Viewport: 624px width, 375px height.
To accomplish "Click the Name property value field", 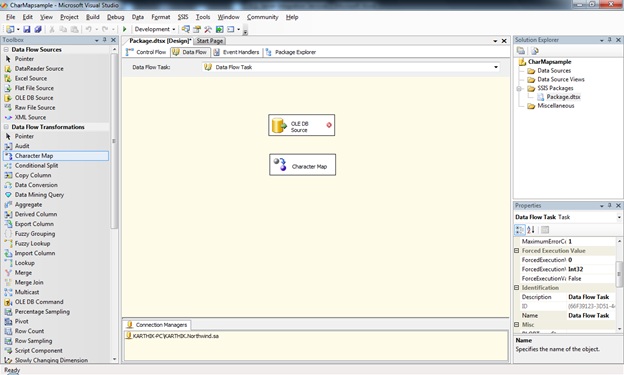I will point(591,316).
